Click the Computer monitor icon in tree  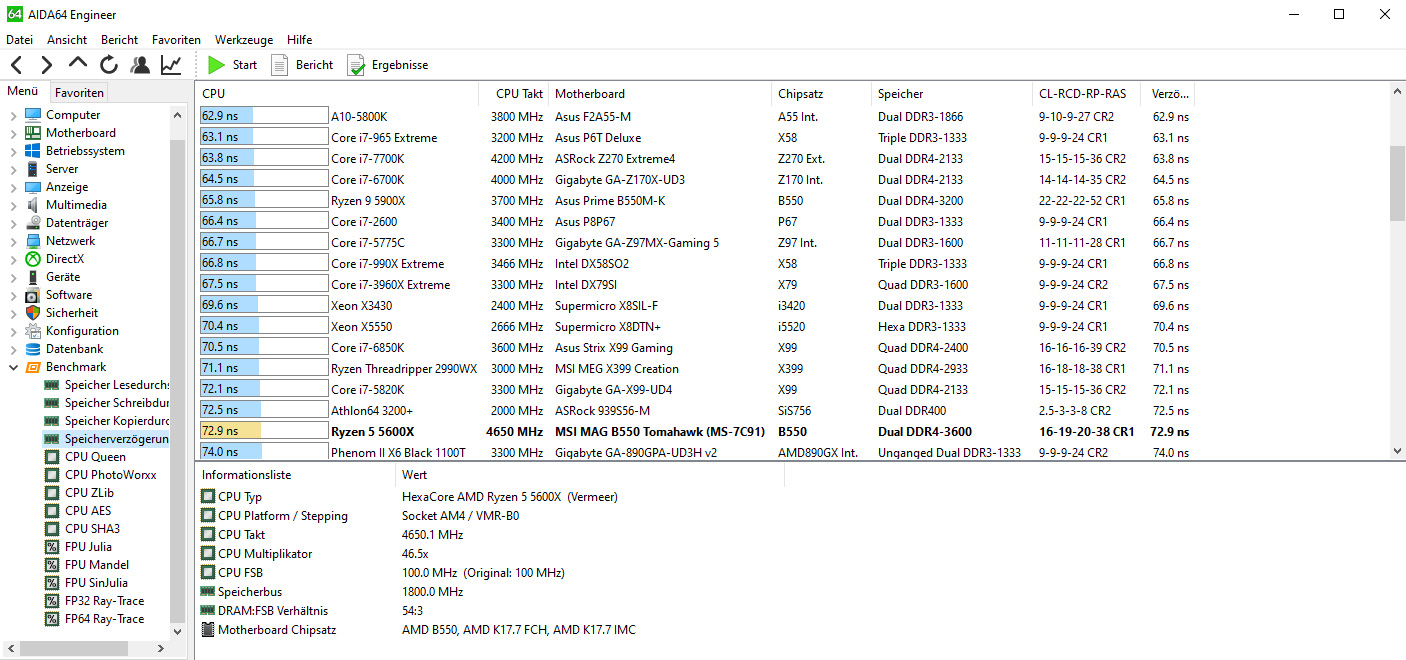[33, 115]
